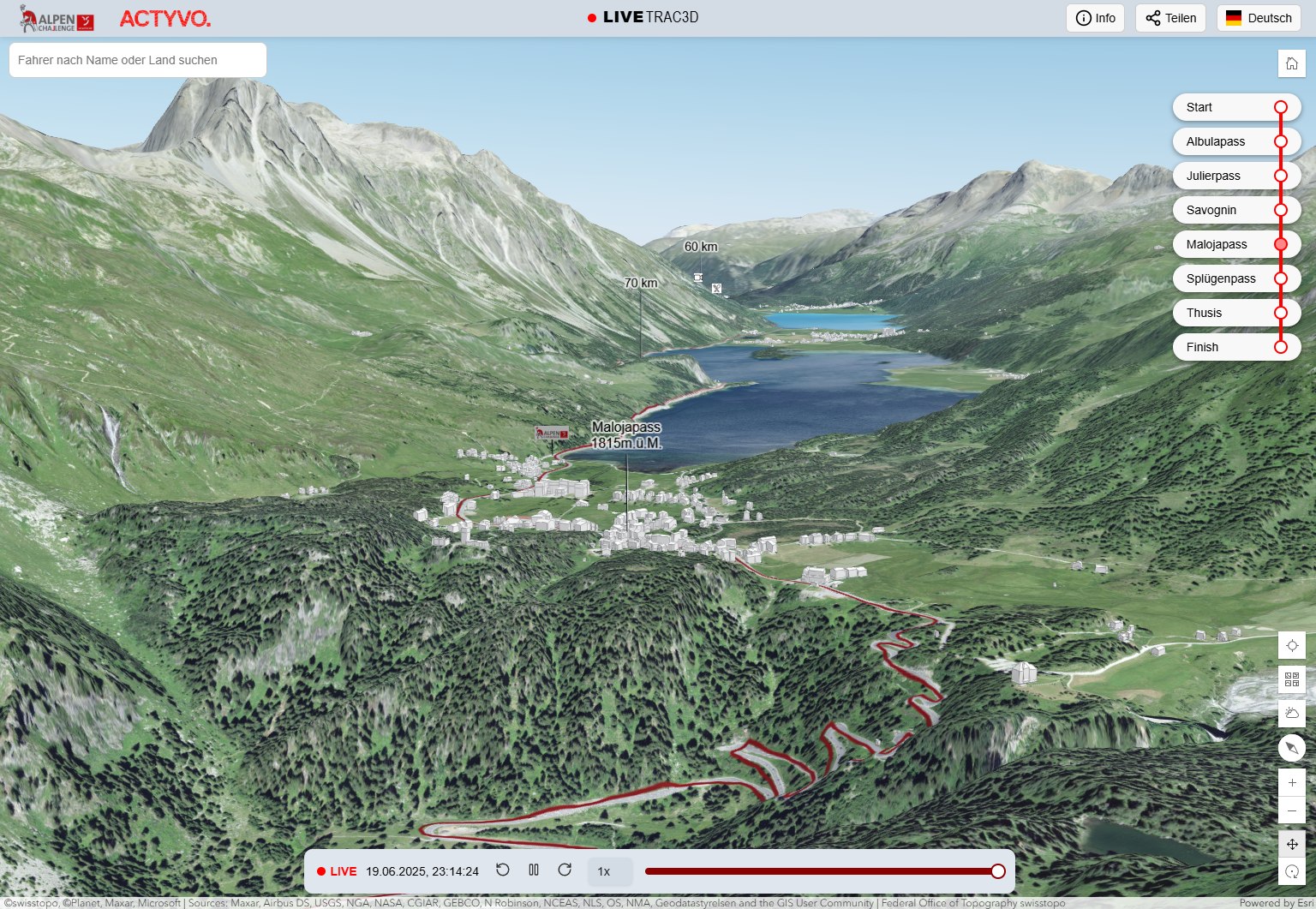The image size is (1316, 909).
Task: Click the Info button
Action: tap(1095, 18)
